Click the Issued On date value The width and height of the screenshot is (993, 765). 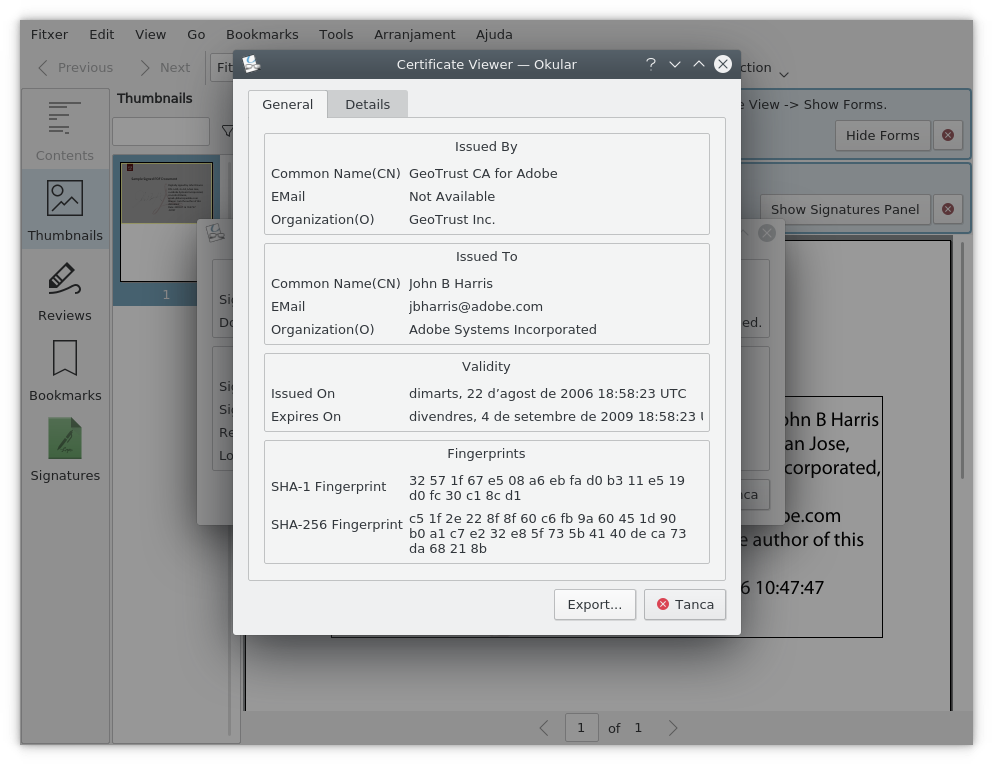pyautogui.click(x=547, y=393)
